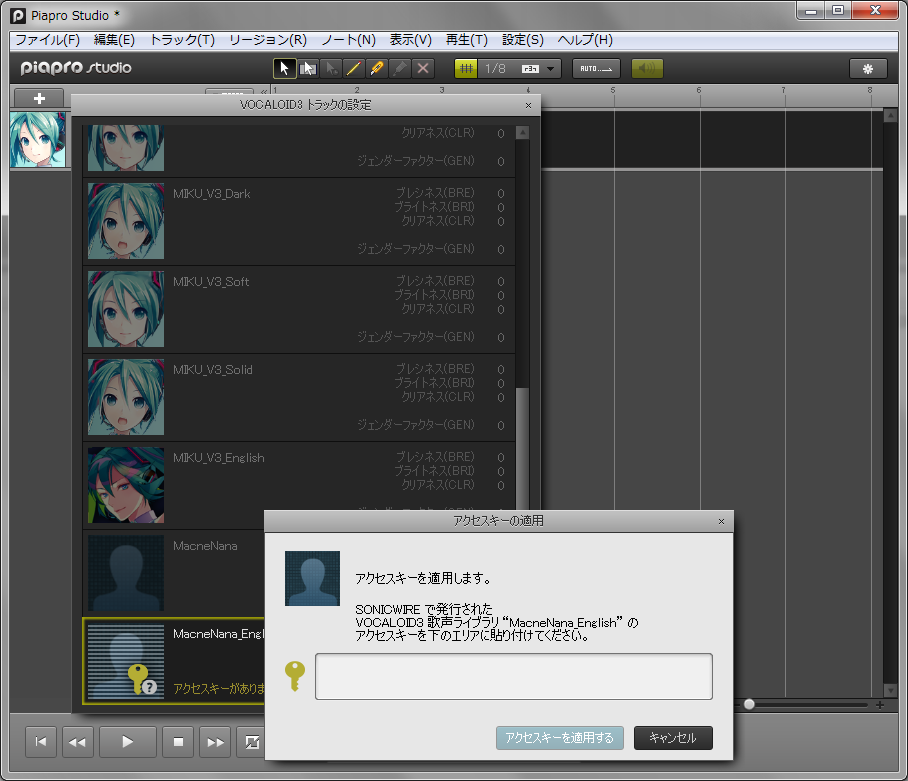Image resolution: width=908 pixels, height=781 pixels.
Task: Select the MacneNana silhouette portrait
Action: (x=126, y=573)
